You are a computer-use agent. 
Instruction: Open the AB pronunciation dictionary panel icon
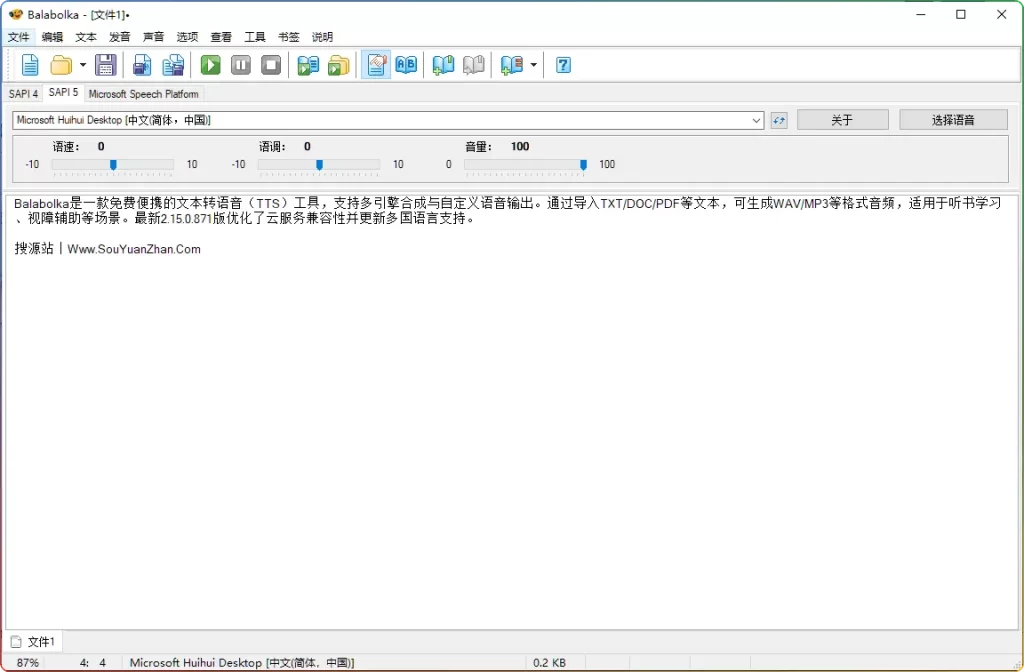click(x=406, y=65)
